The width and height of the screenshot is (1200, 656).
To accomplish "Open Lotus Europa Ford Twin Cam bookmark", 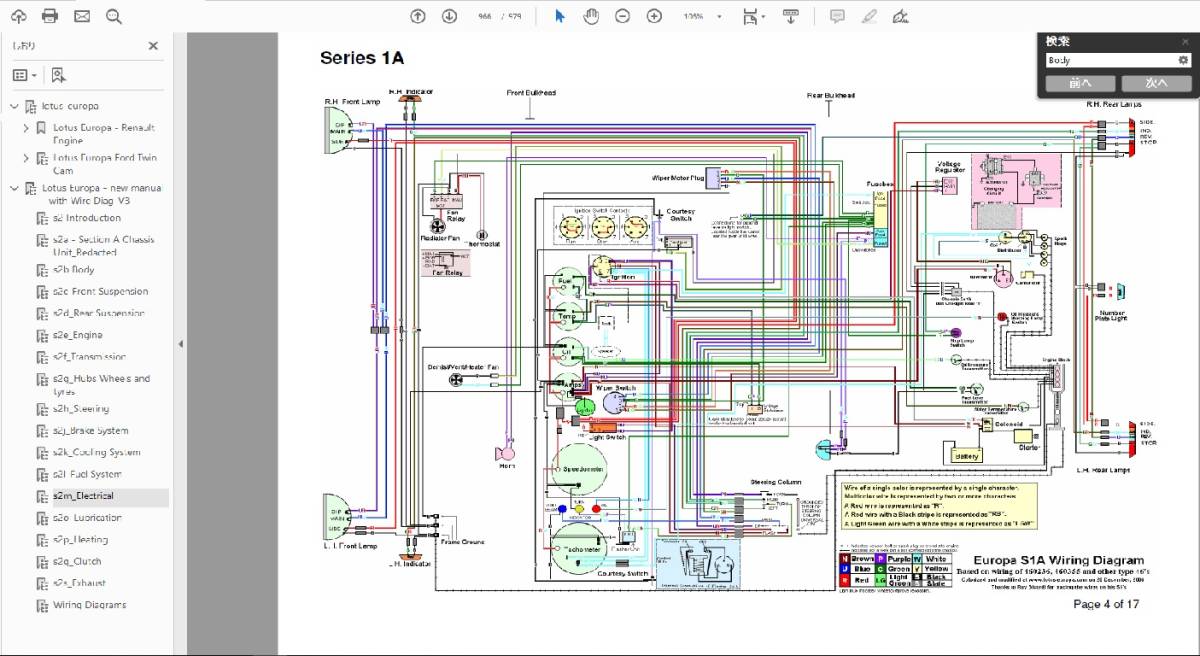I will (x=105, y=164).
